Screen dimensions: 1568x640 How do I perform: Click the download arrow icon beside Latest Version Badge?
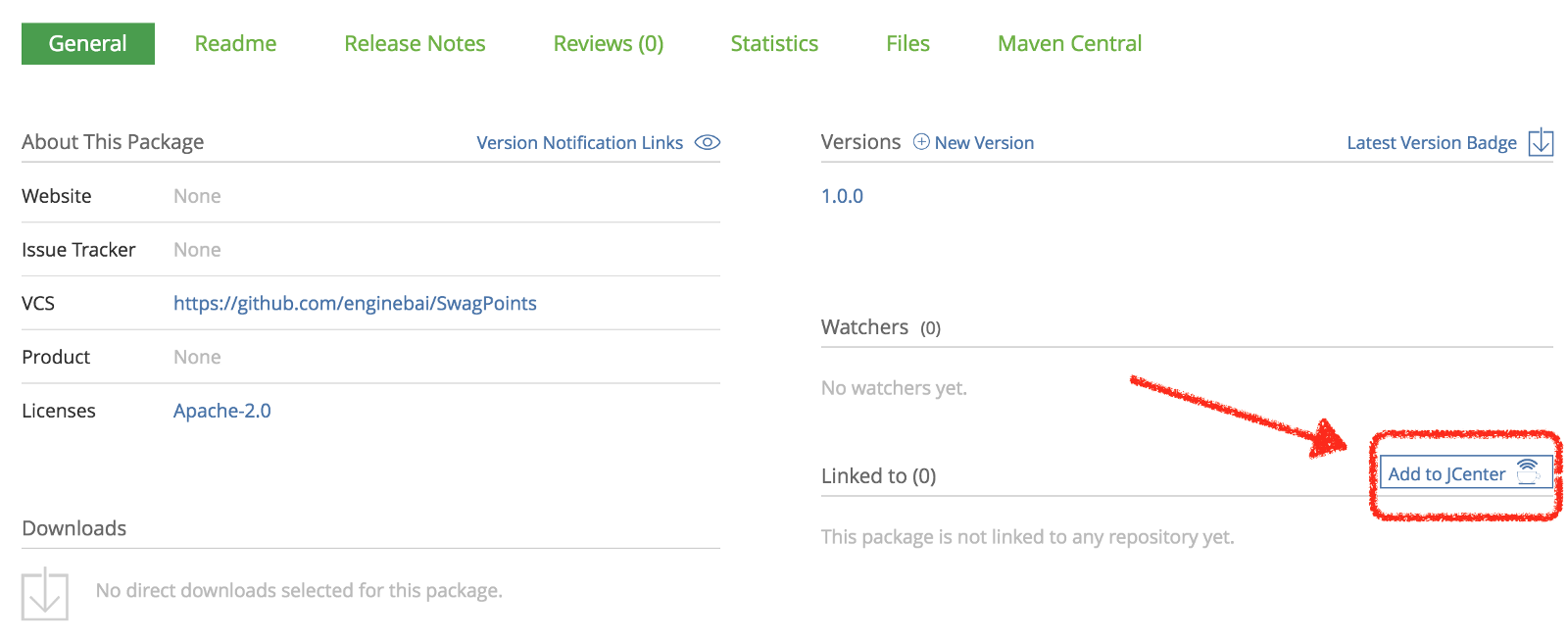[x=1541, y=142]
